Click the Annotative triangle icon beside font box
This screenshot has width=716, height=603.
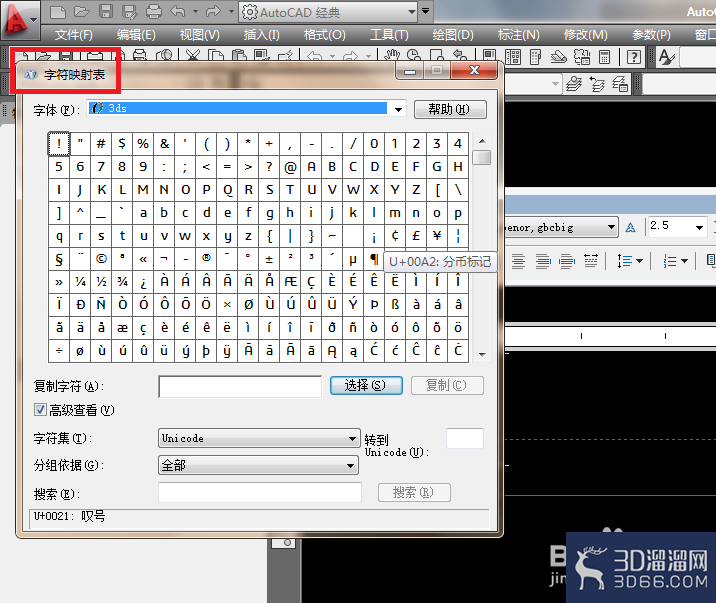click(x=631, y=227)
